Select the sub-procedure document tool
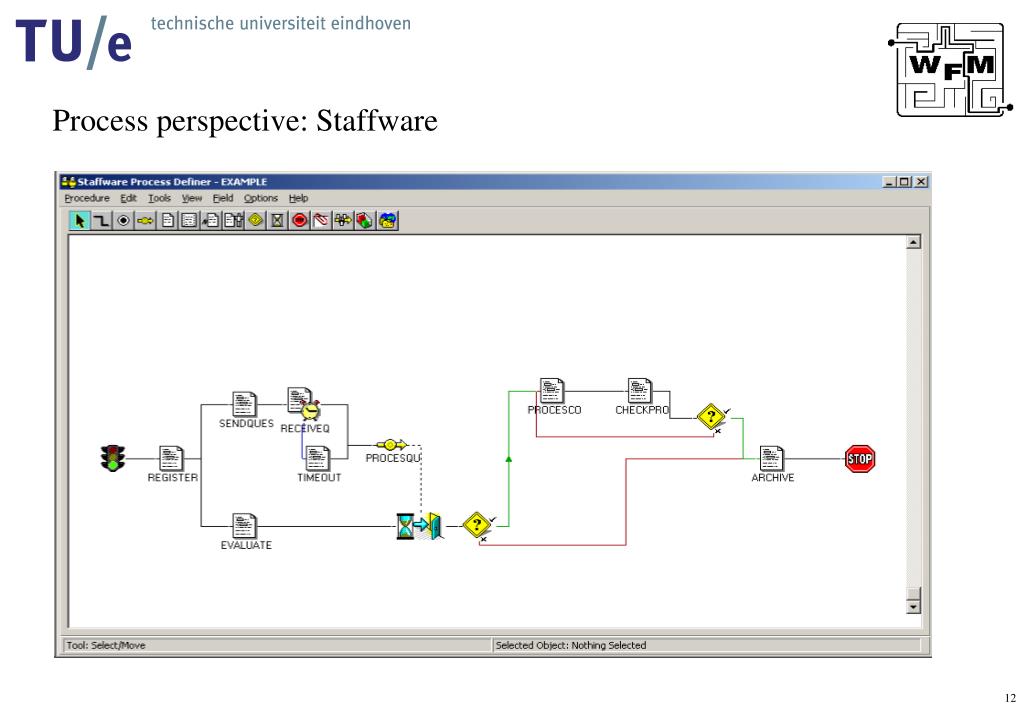Viewport: 1023px width, 708px height. (x=233, y=221)
